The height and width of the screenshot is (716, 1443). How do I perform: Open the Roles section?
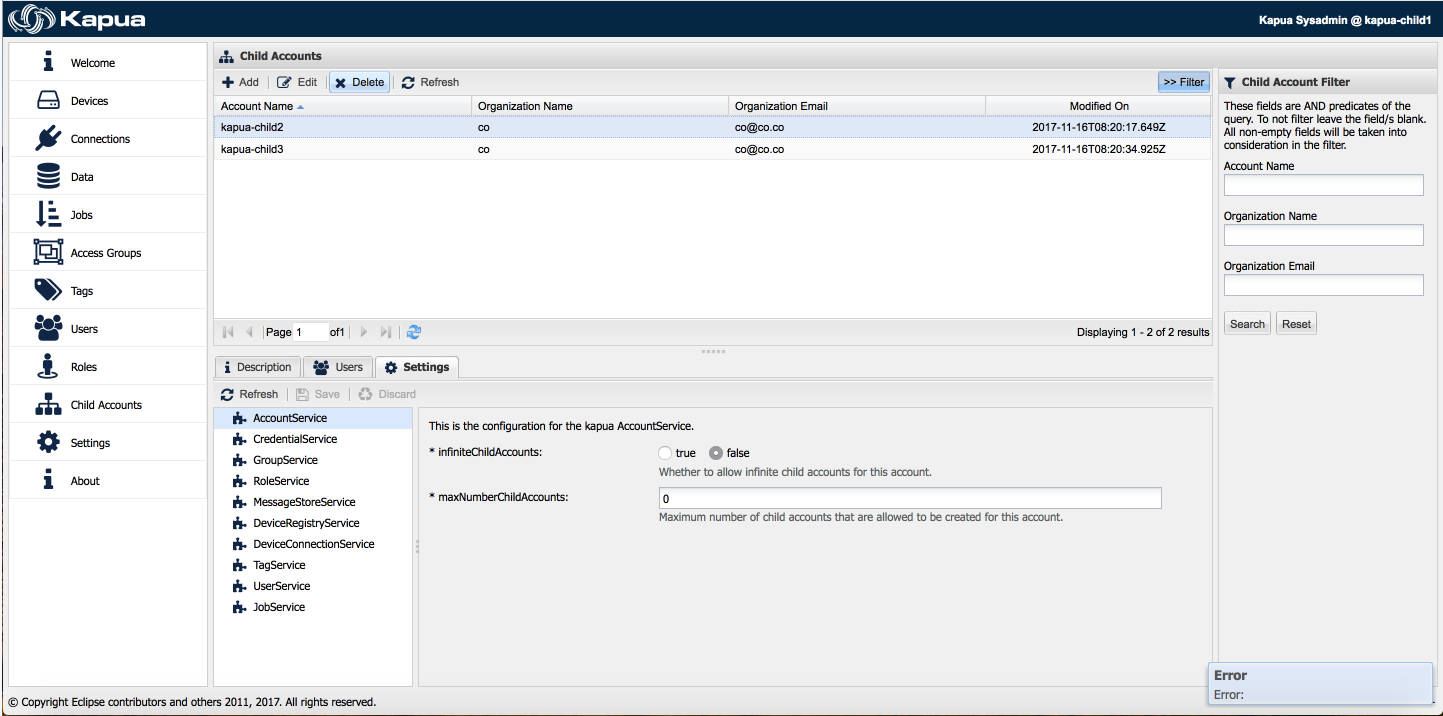[x=83, y=366]
